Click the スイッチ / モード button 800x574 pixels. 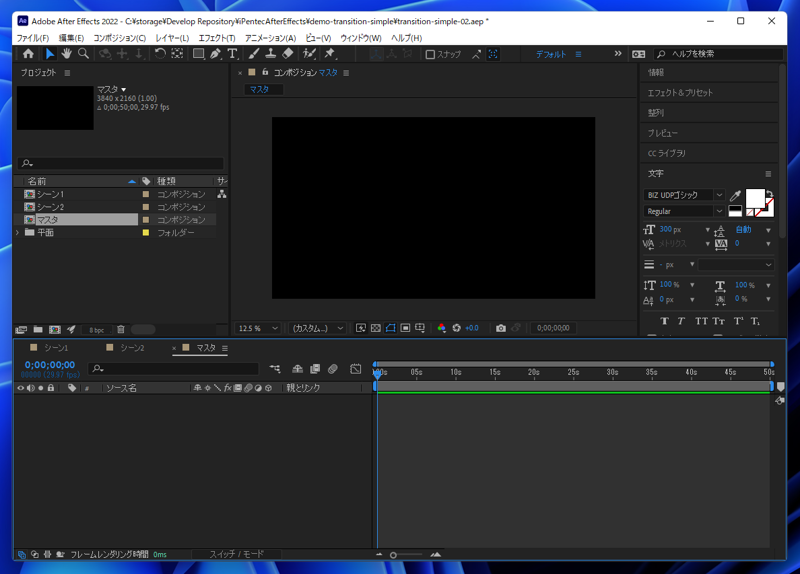pyautogui.click(x=237, y=554)
